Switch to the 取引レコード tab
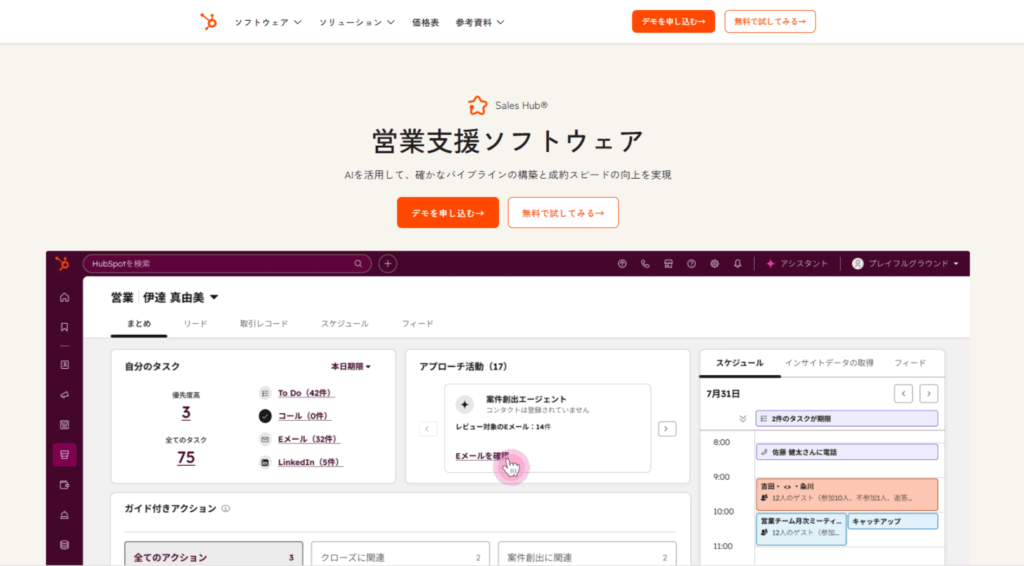 click(x=264, y=324)
